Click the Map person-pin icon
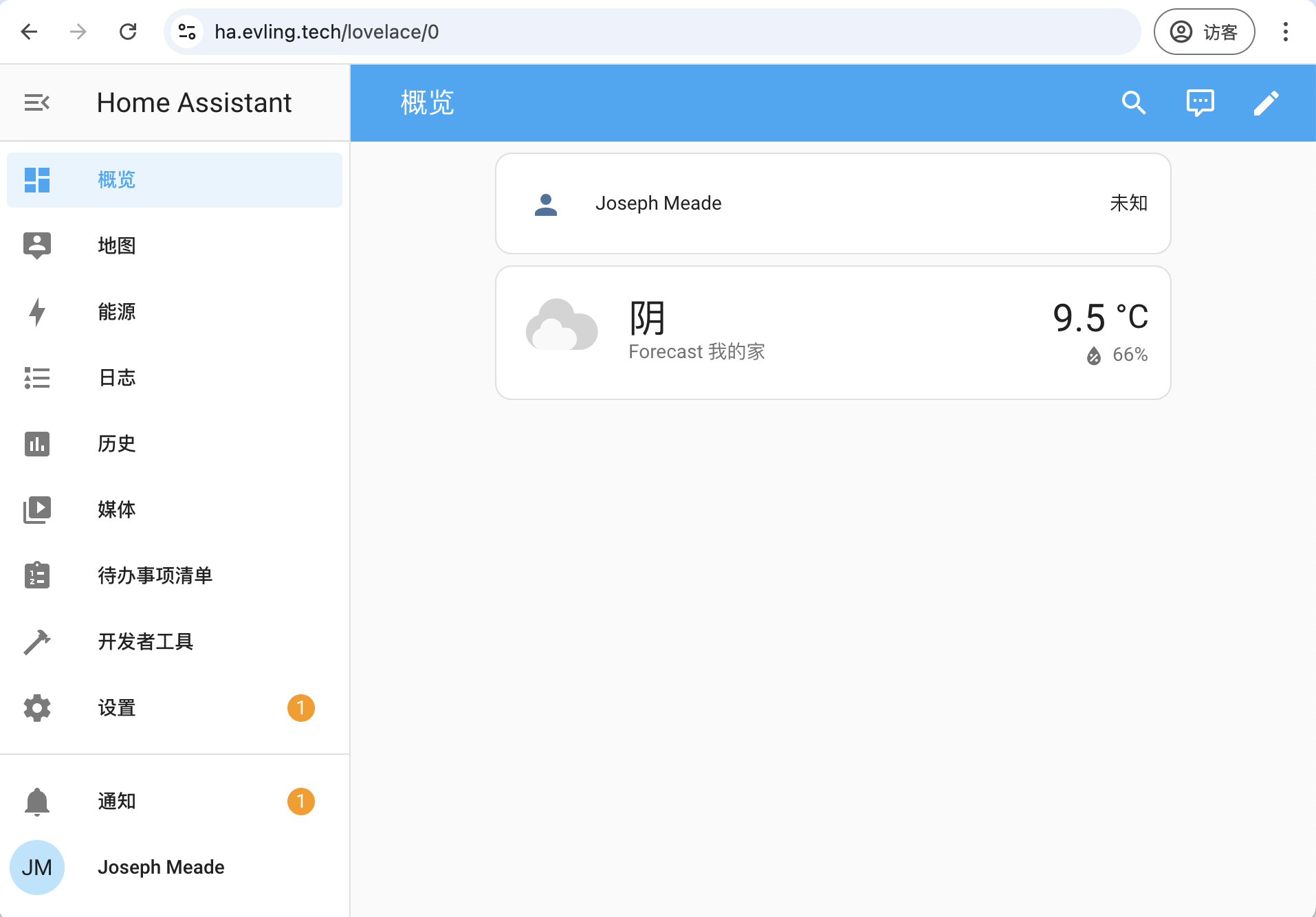This screenshot has width=1316, height=917. [x=37, y=245]
